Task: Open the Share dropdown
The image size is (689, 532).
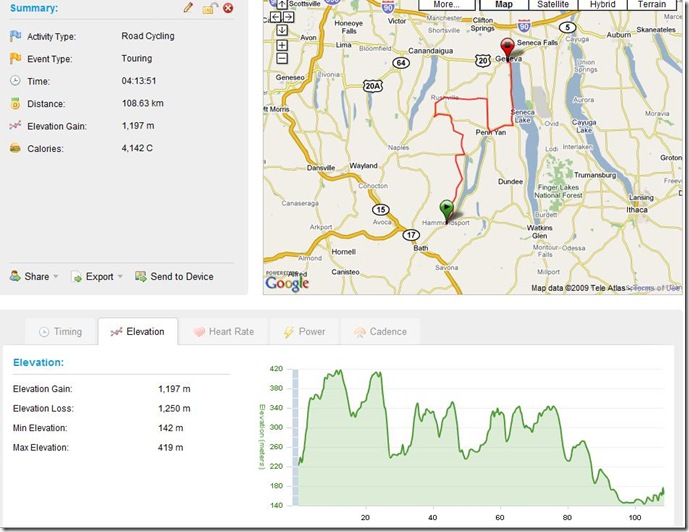Action: (x=34, y=276)
